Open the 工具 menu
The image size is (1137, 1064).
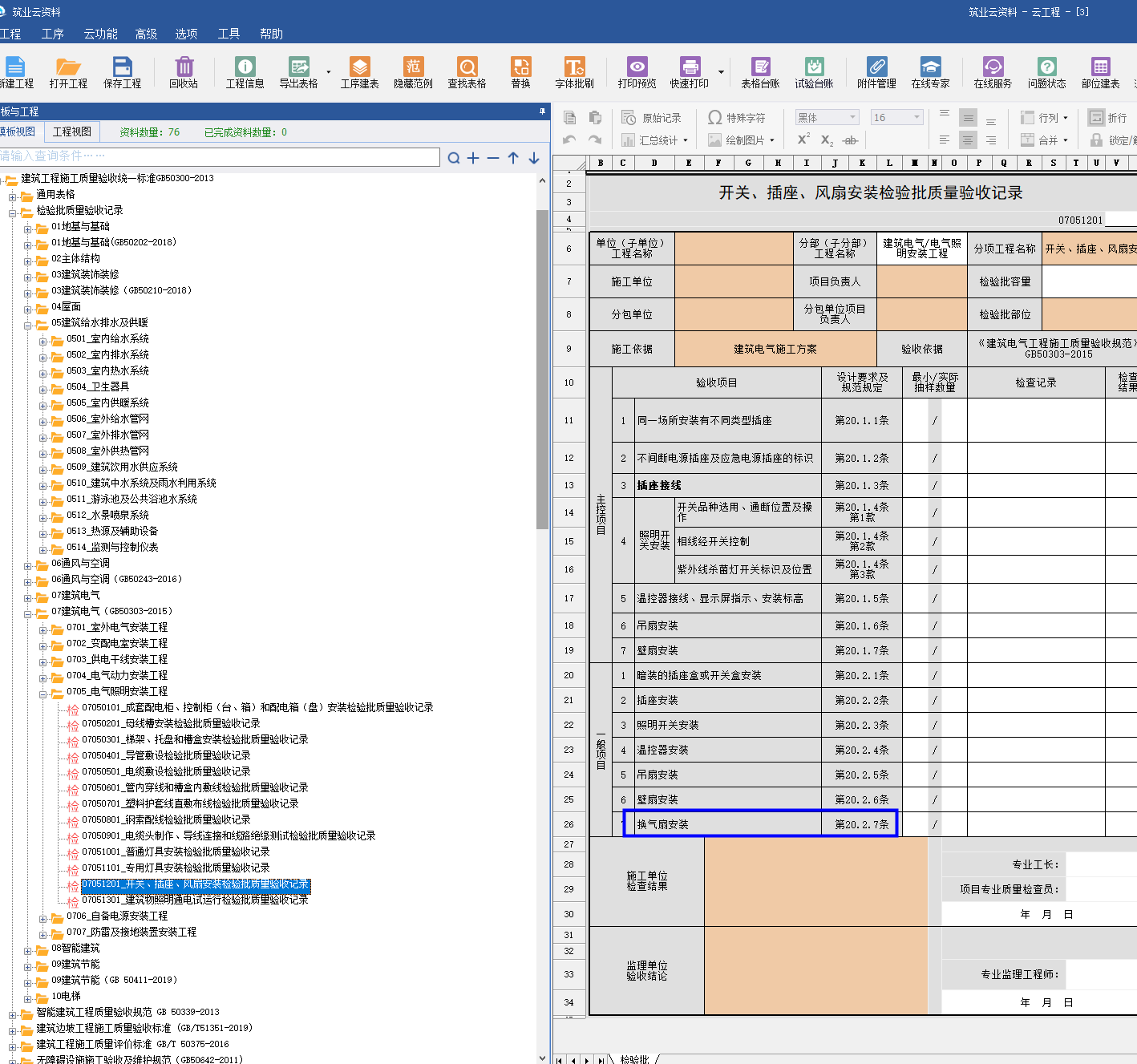tap(229, 34)
